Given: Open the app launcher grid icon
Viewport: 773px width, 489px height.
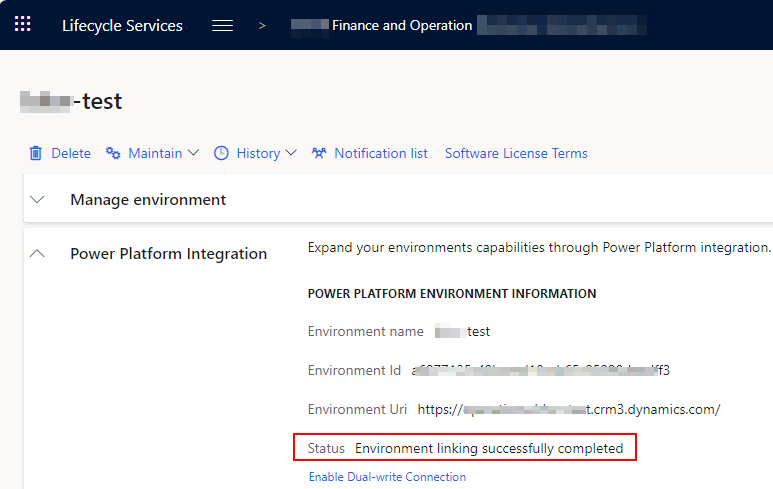Looking at the screenshot, I should click(x=23, y=24).
